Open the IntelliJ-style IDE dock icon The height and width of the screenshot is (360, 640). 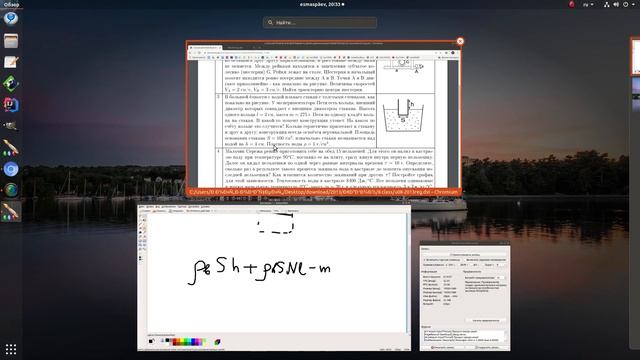(11, 105)
